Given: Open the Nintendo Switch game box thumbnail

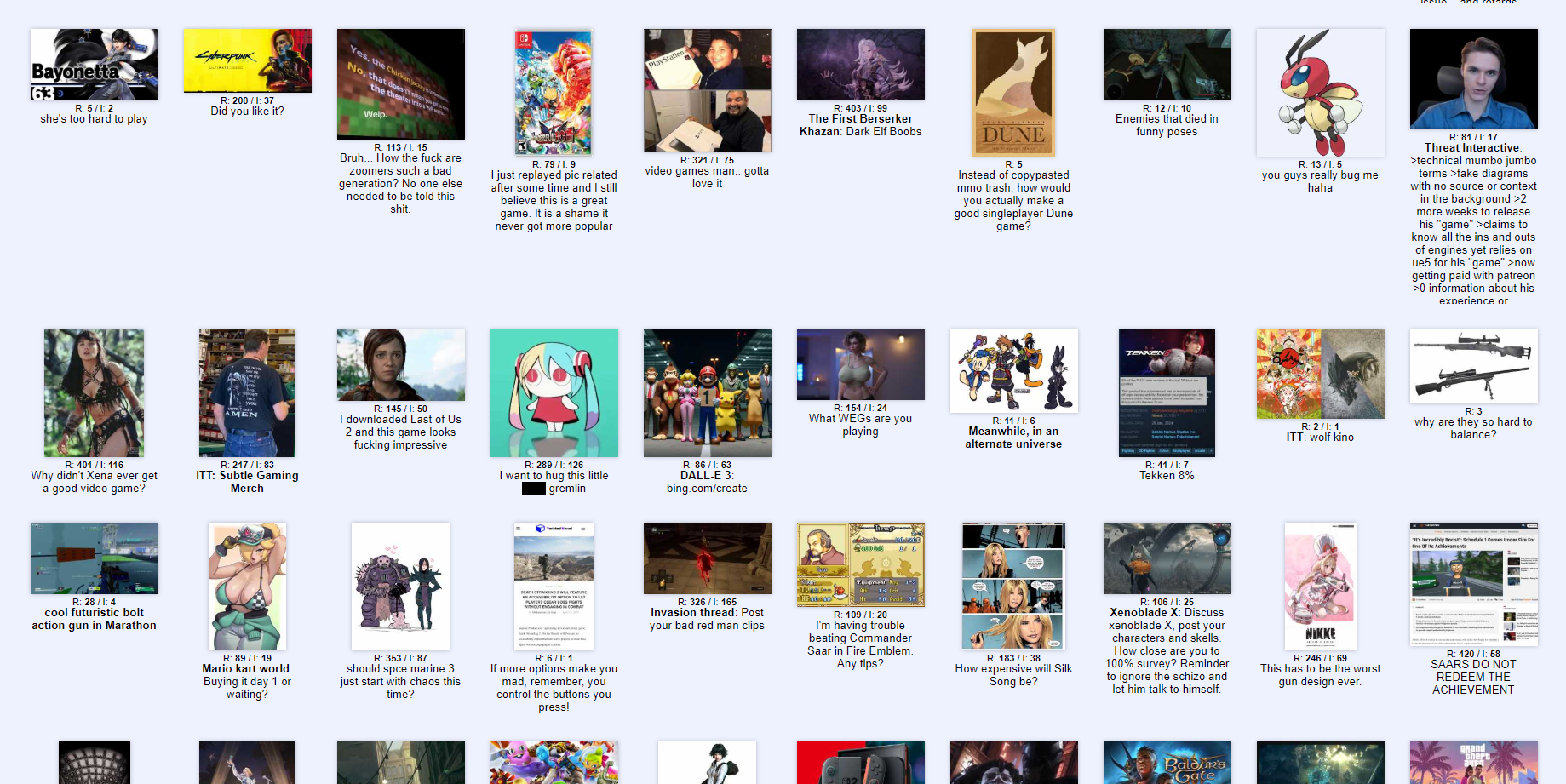Looking at the screenshot, I should tap(554, 93).
